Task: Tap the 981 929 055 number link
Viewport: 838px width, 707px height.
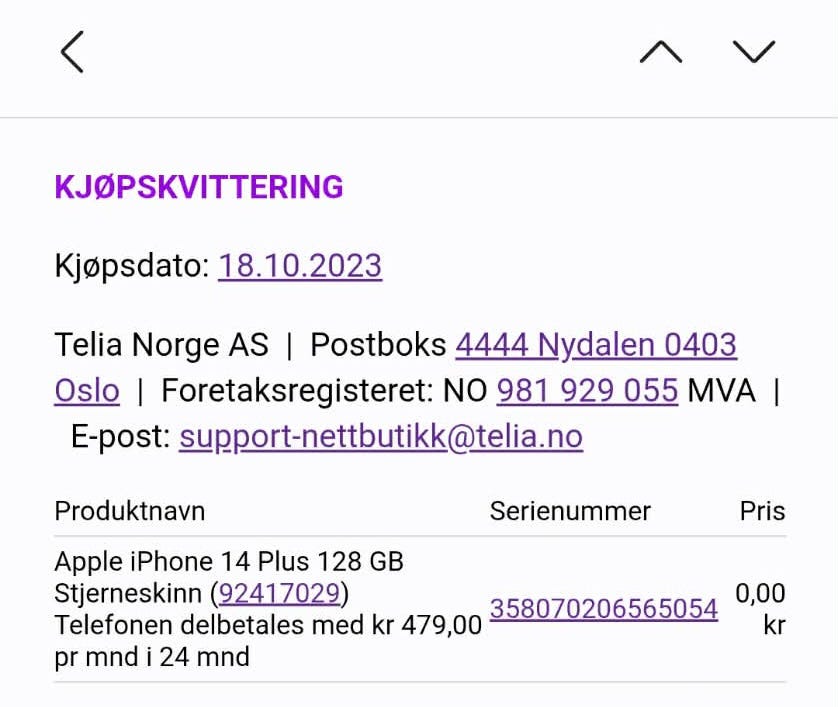Action: tap(587, 390)
